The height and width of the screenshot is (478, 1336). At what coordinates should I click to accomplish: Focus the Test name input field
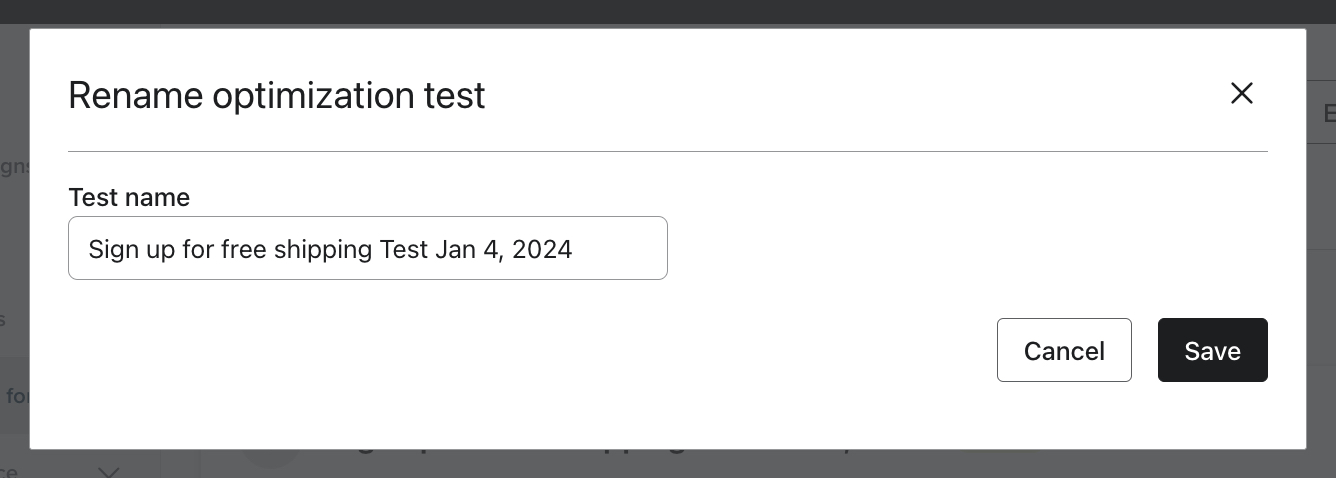click(367, 248)
